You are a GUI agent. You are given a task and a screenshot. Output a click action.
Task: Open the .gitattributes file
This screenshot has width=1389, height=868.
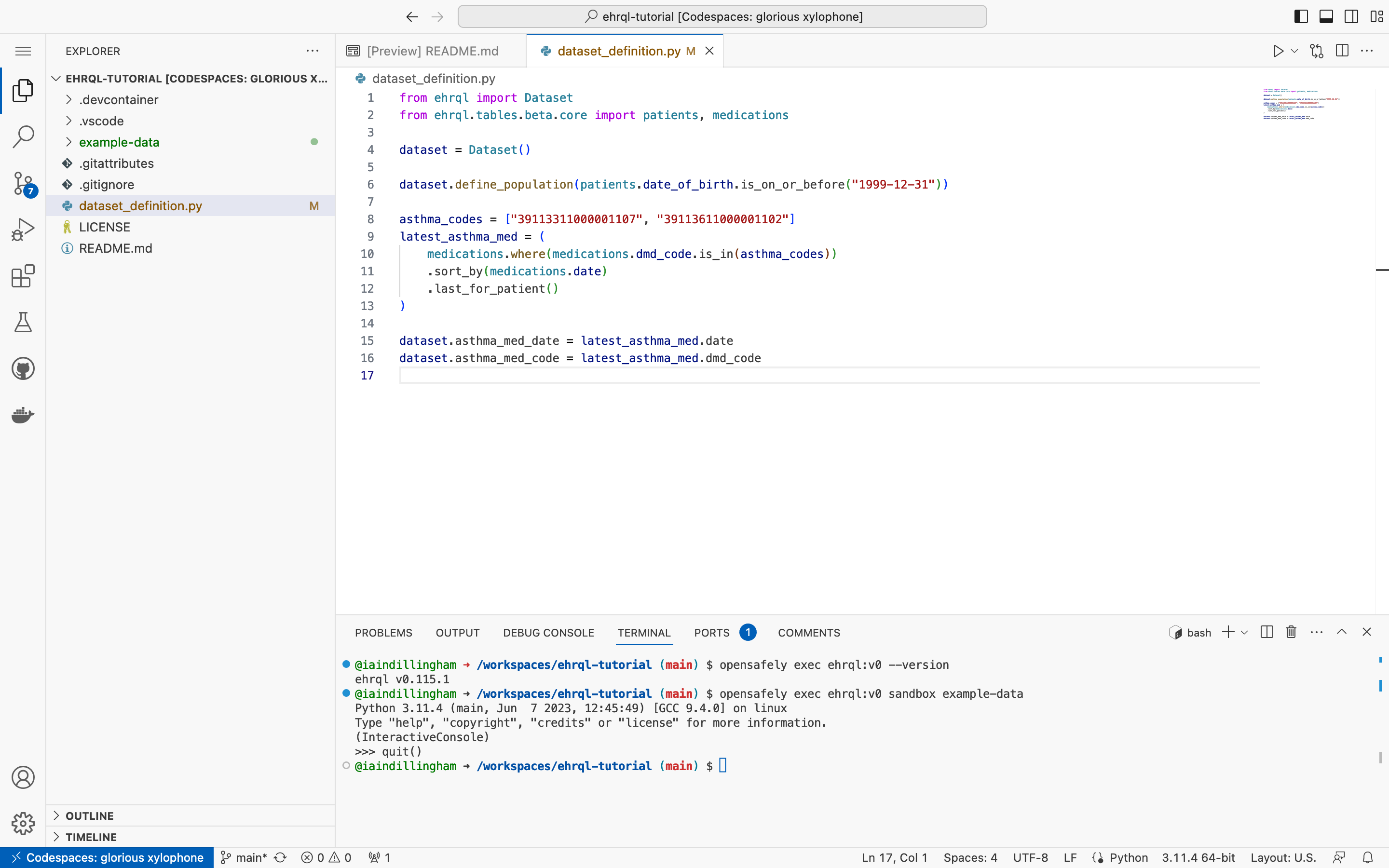190,163
